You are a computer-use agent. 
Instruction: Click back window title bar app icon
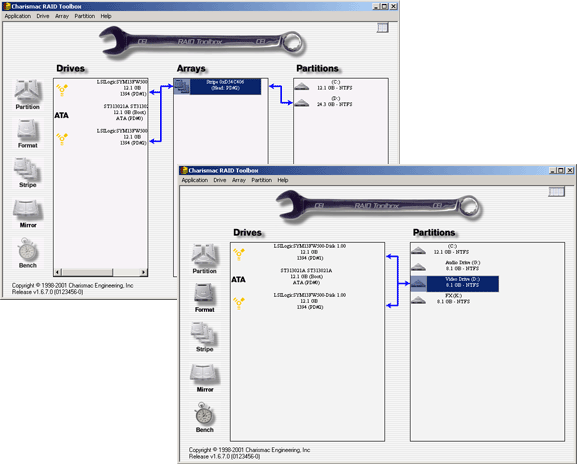pos(7,6)
